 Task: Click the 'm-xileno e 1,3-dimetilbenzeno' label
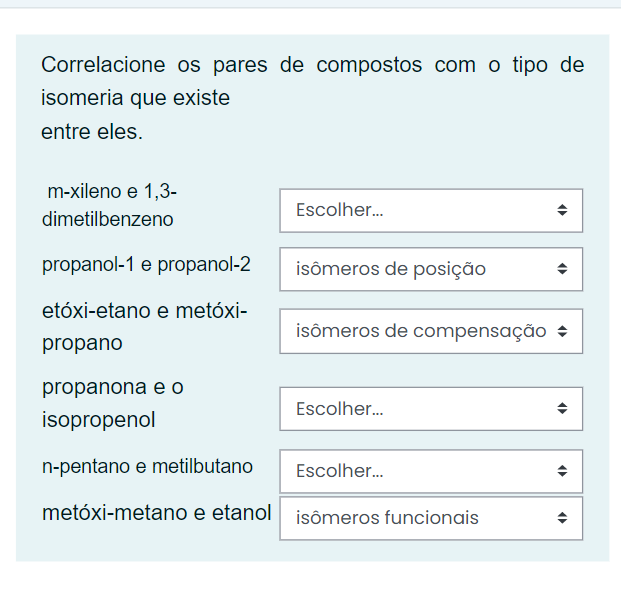(x=110, y=205)
